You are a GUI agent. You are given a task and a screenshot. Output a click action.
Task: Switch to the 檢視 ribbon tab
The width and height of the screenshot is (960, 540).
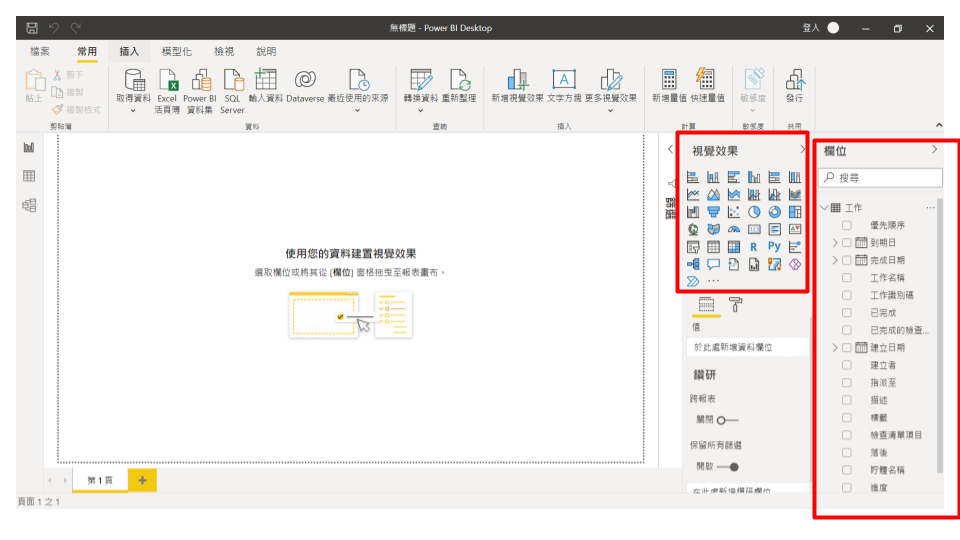(223, 51)
